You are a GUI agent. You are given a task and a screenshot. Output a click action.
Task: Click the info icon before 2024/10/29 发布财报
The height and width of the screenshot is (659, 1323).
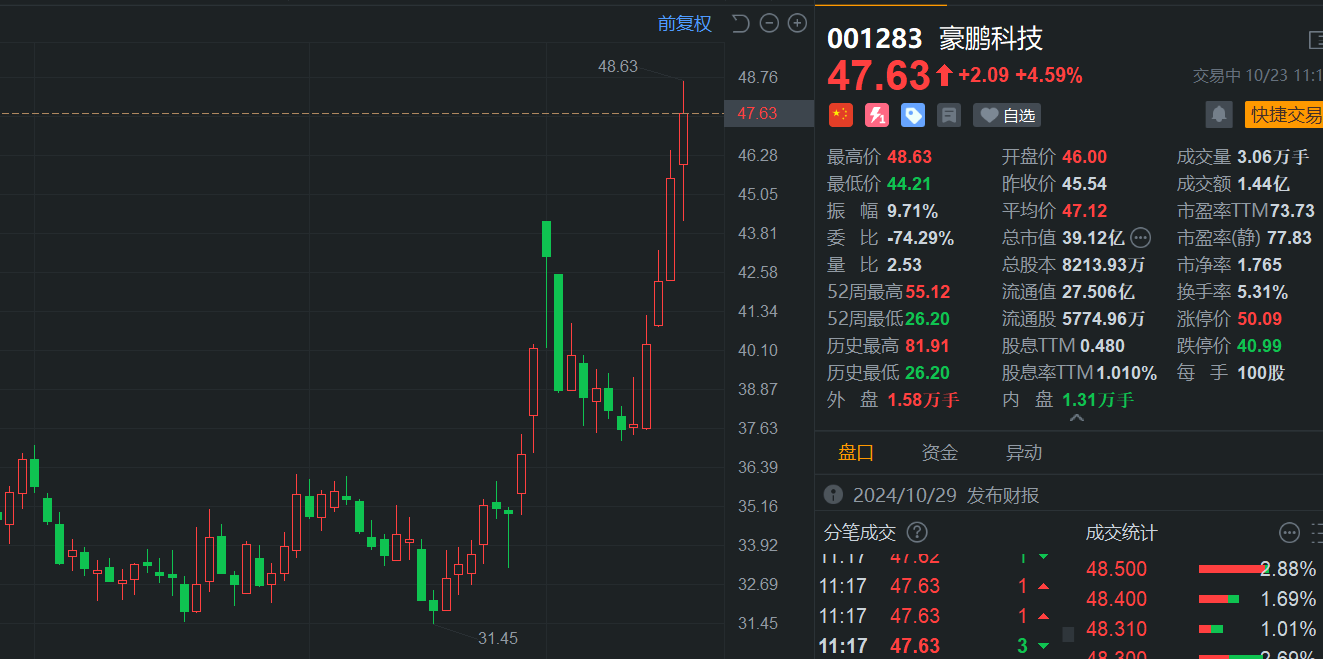click(833, 495)
